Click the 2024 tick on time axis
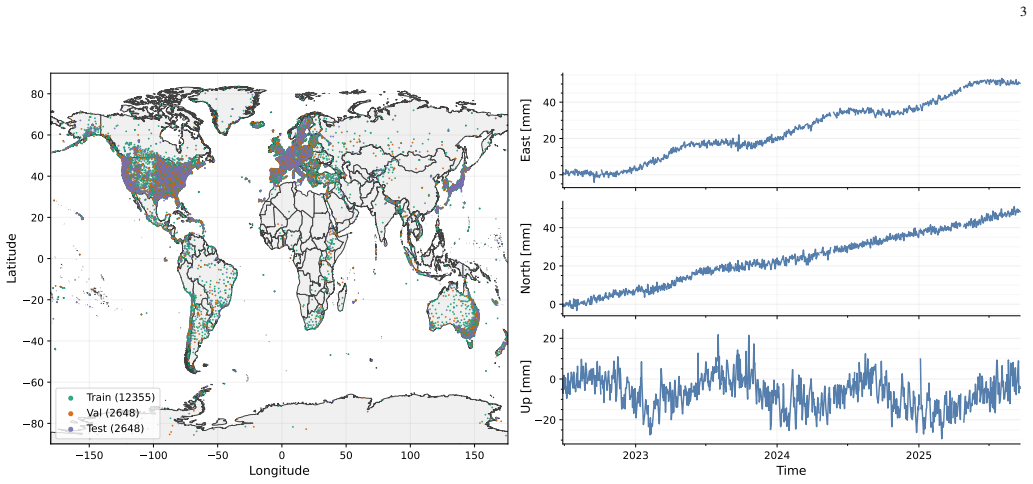Image resolution: width=1033 pixels, height=484 pixels. tap(777, 456)
